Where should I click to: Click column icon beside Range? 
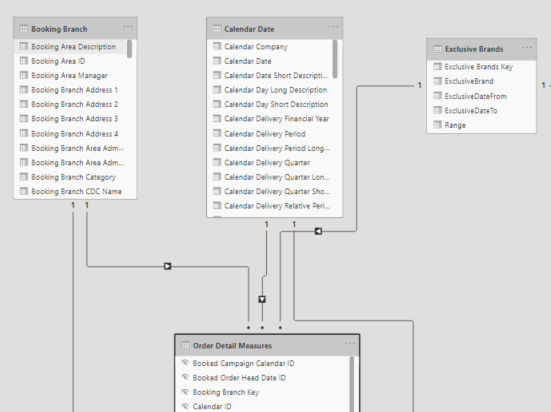pos(437,125)
